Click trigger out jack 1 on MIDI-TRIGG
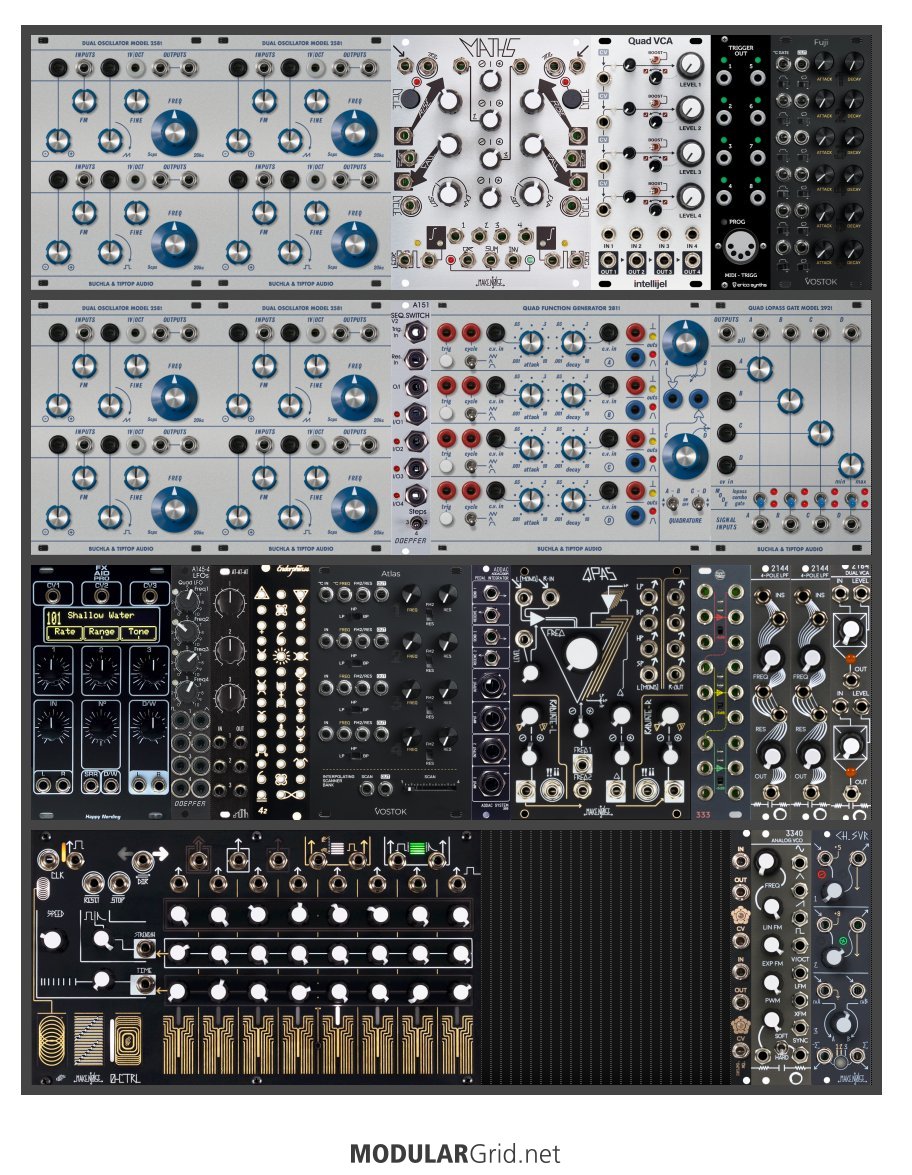This screenshot has height=1175, width=912. pos(724,77)
